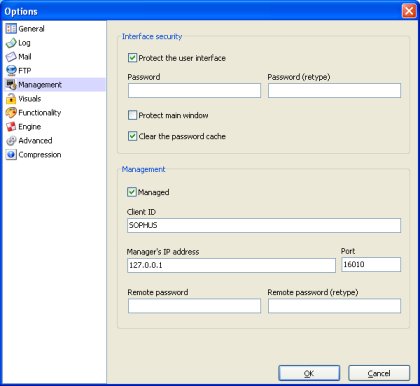The height and width of the screenshot is (386, 420).
Task: Open the Engine settings icon
Action: click(x=11, y=127)
